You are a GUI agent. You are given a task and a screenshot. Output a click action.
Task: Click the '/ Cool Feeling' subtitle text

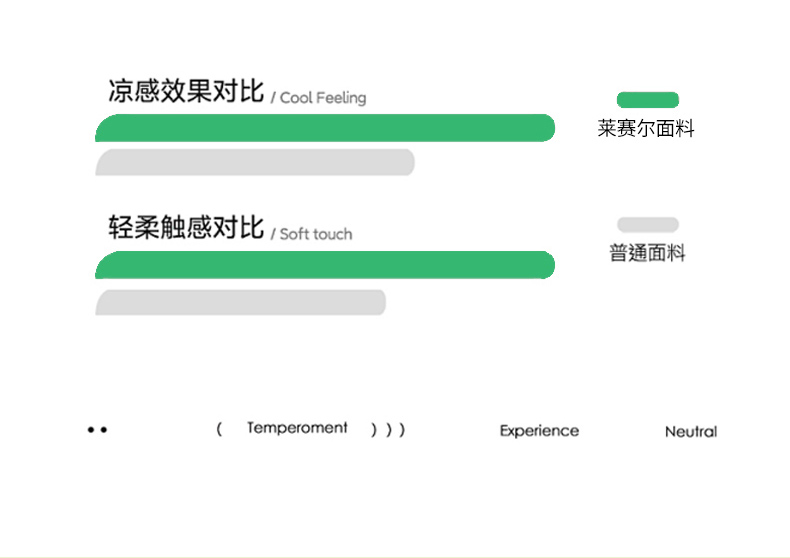(x=319, y=98)
